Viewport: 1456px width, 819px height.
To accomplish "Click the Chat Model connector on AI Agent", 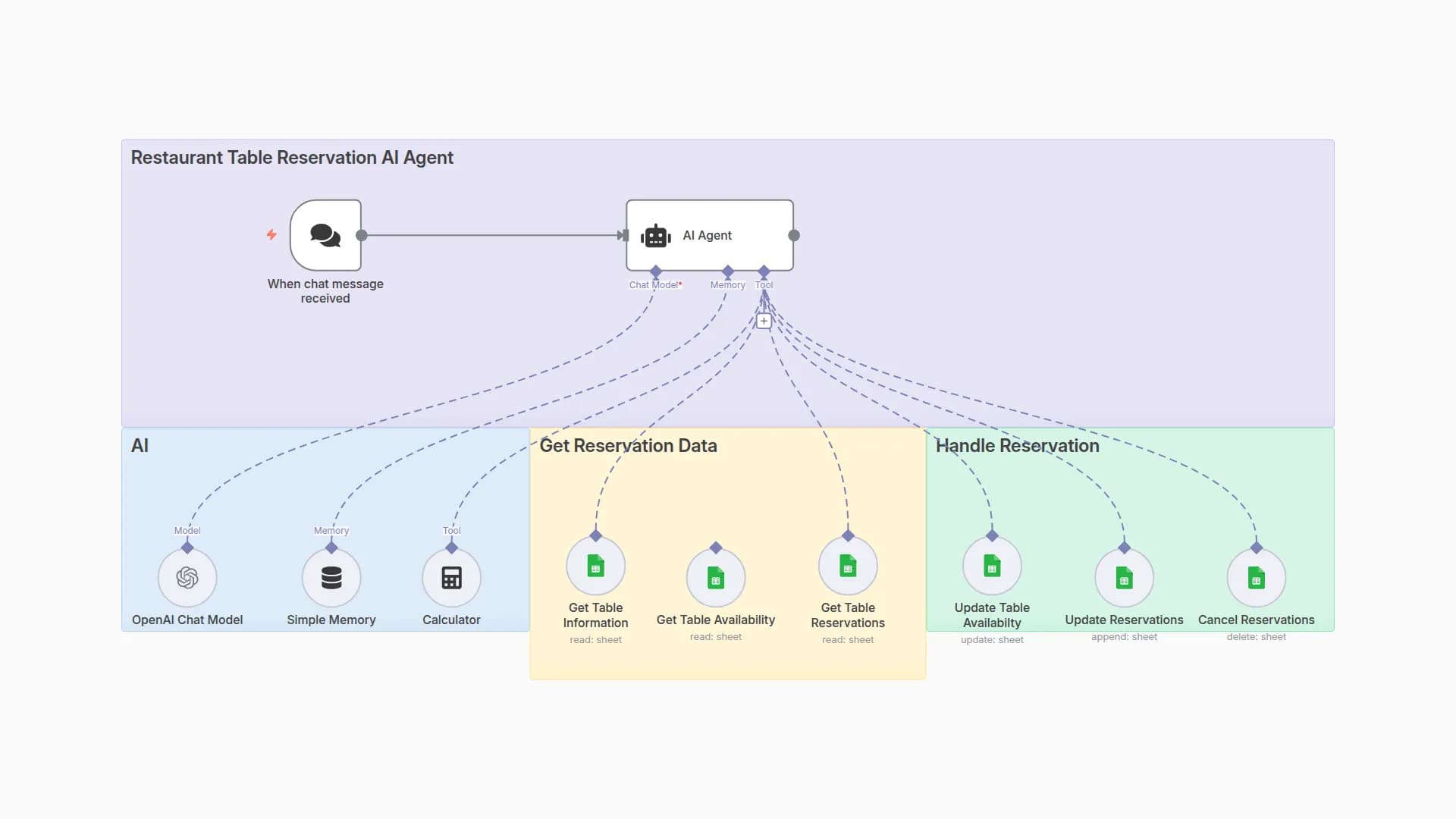I will click(655, 270).
